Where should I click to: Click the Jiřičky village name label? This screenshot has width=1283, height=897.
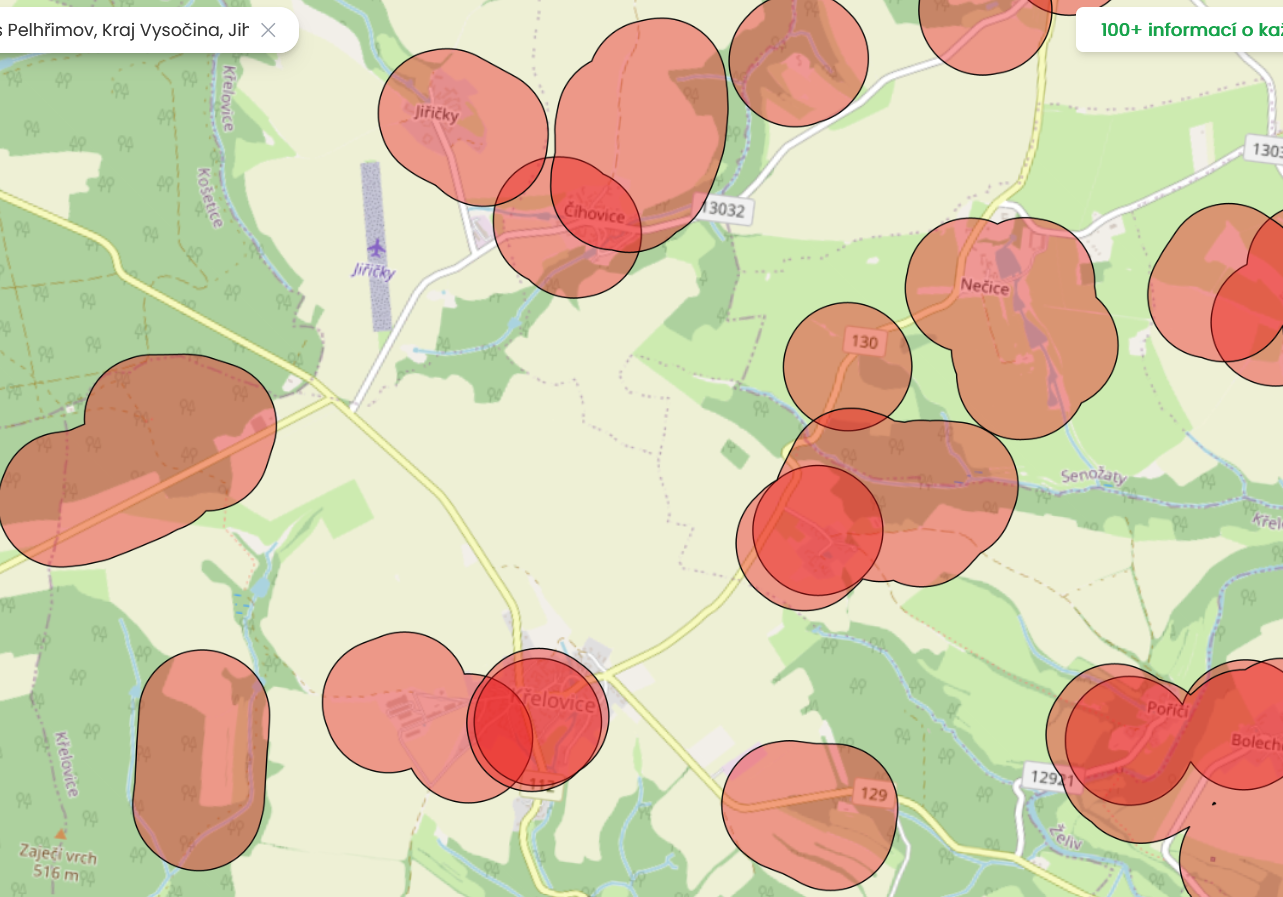(x=437, y=113)
